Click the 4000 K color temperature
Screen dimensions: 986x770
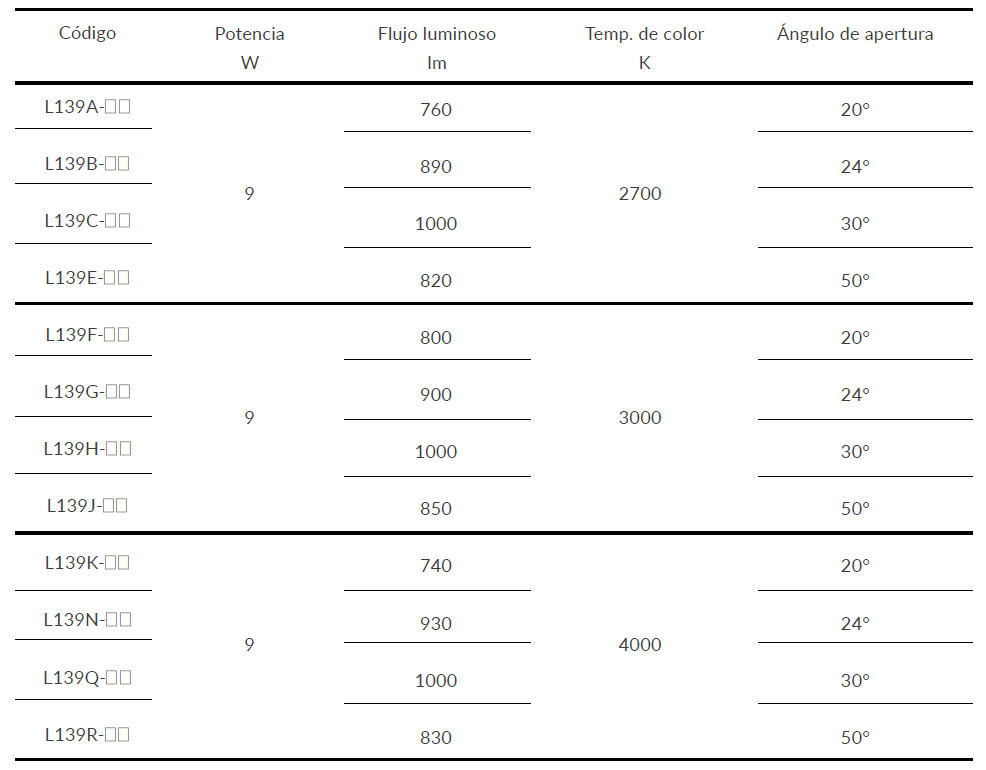(x=640, y=645)
